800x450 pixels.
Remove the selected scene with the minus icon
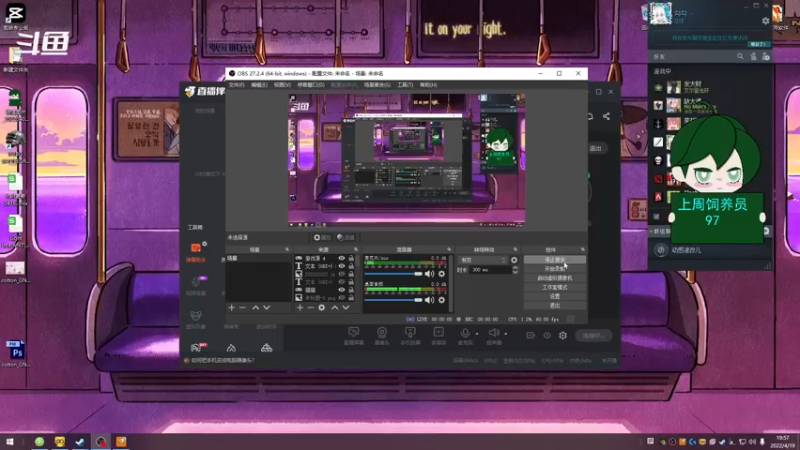(242, 308)
